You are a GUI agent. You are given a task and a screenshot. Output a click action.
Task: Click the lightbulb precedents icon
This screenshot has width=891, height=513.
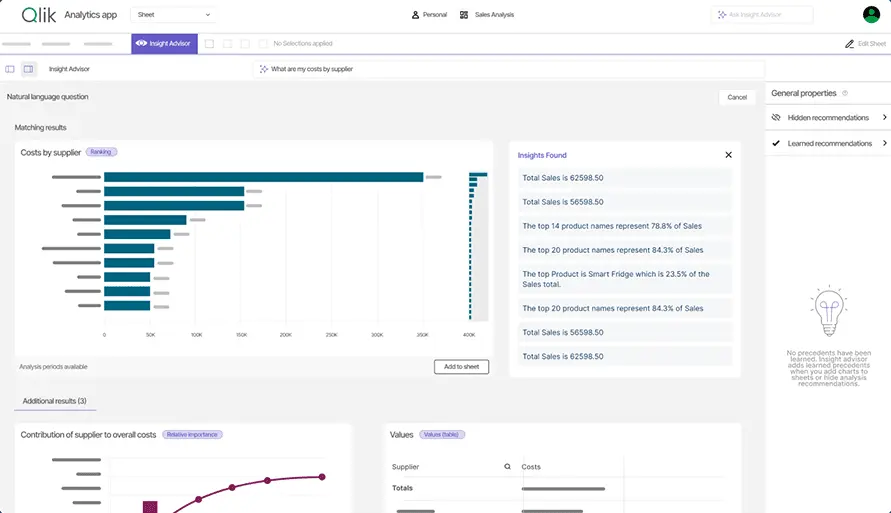point(828,314)
